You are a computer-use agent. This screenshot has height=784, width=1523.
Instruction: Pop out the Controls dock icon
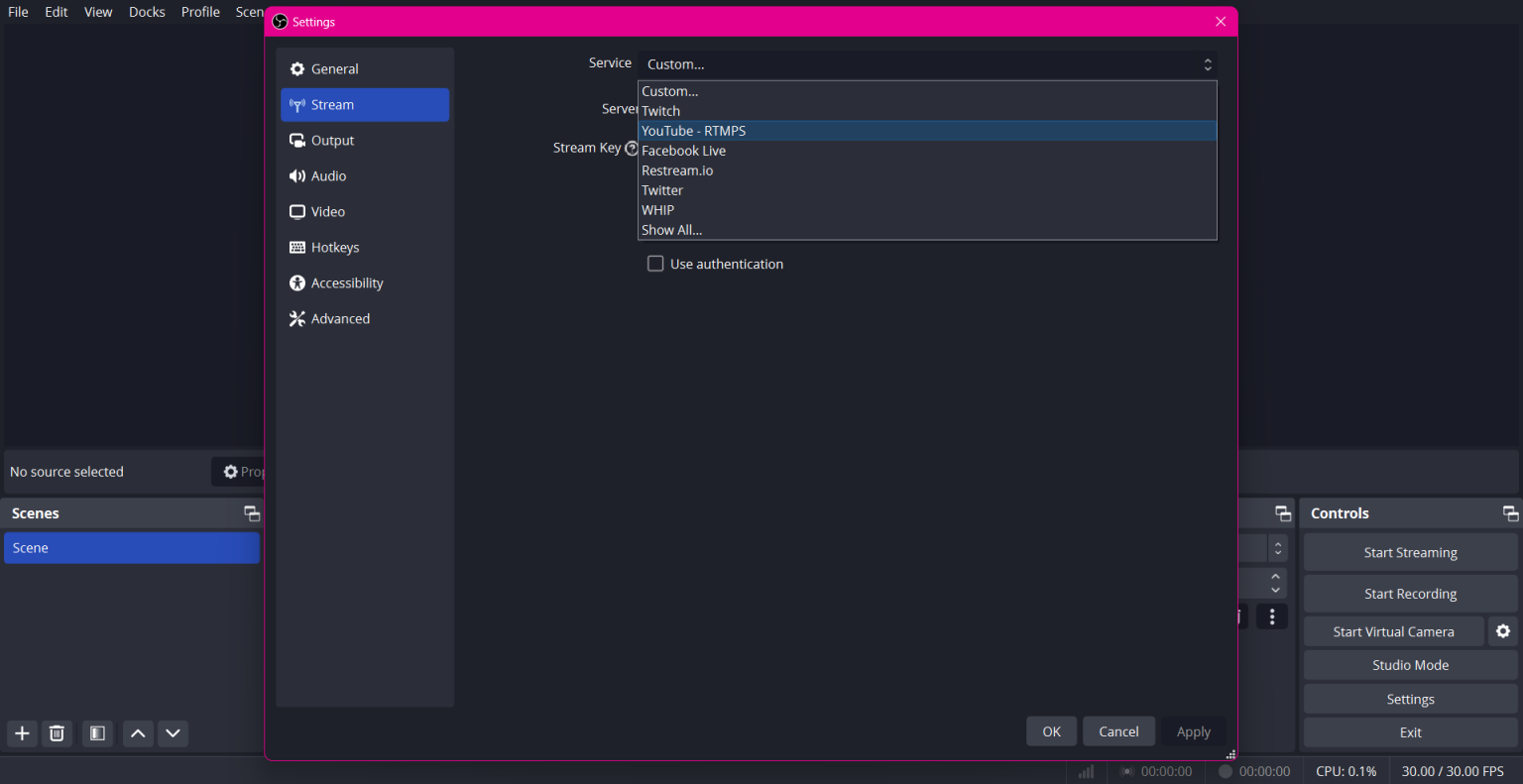1510,513
